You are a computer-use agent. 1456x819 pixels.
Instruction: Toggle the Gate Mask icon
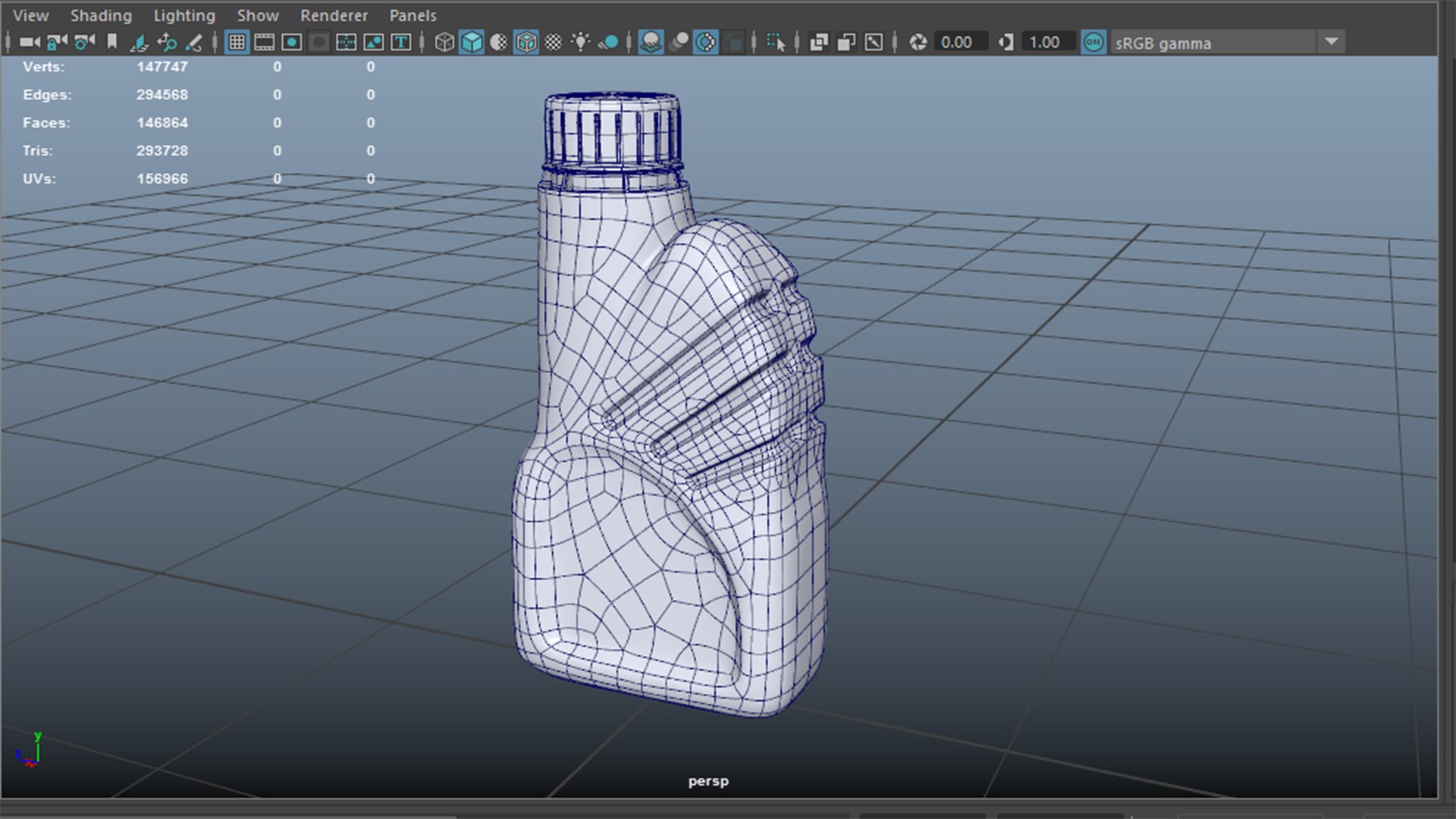pyautogui.click(x=318, y=42)
